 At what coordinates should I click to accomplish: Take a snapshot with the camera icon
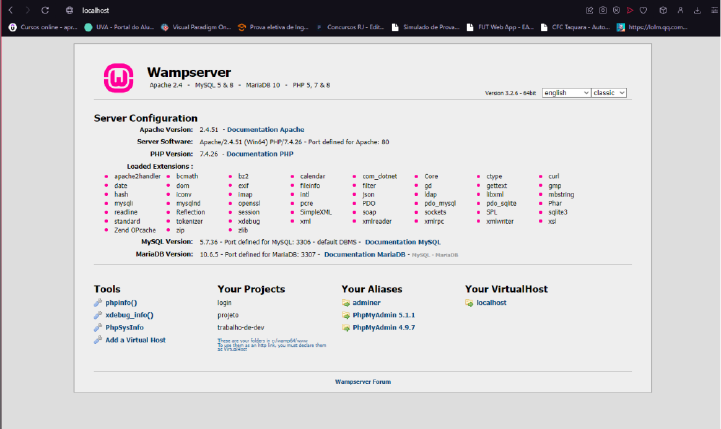coord(603,10)
